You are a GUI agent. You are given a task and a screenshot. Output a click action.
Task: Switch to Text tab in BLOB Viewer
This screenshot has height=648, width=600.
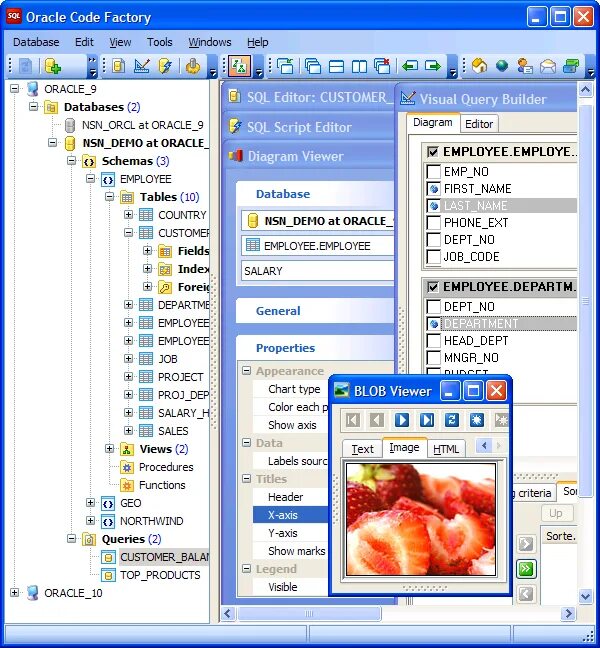coord(362,449)
